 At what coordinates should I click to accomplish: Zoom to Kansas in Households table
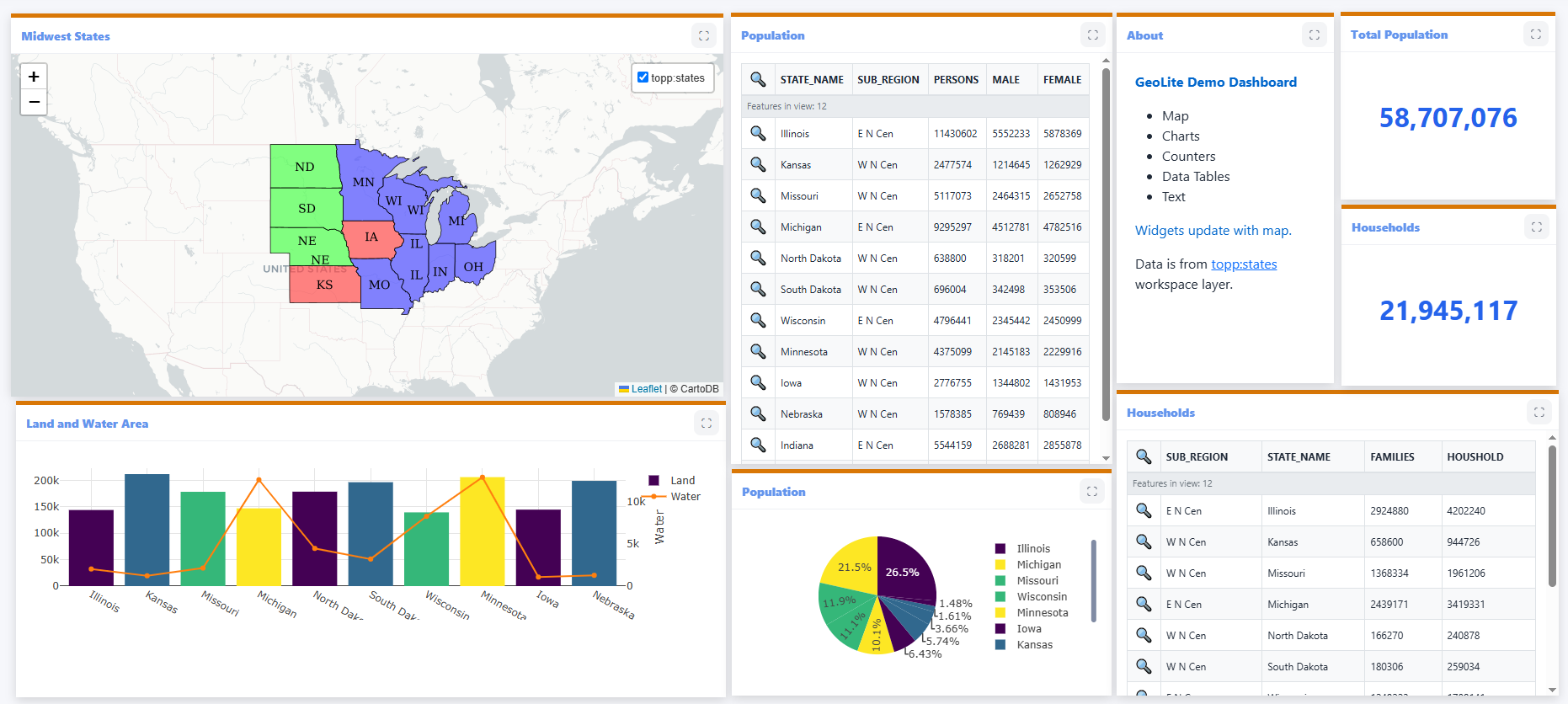tap(1144, 541)
